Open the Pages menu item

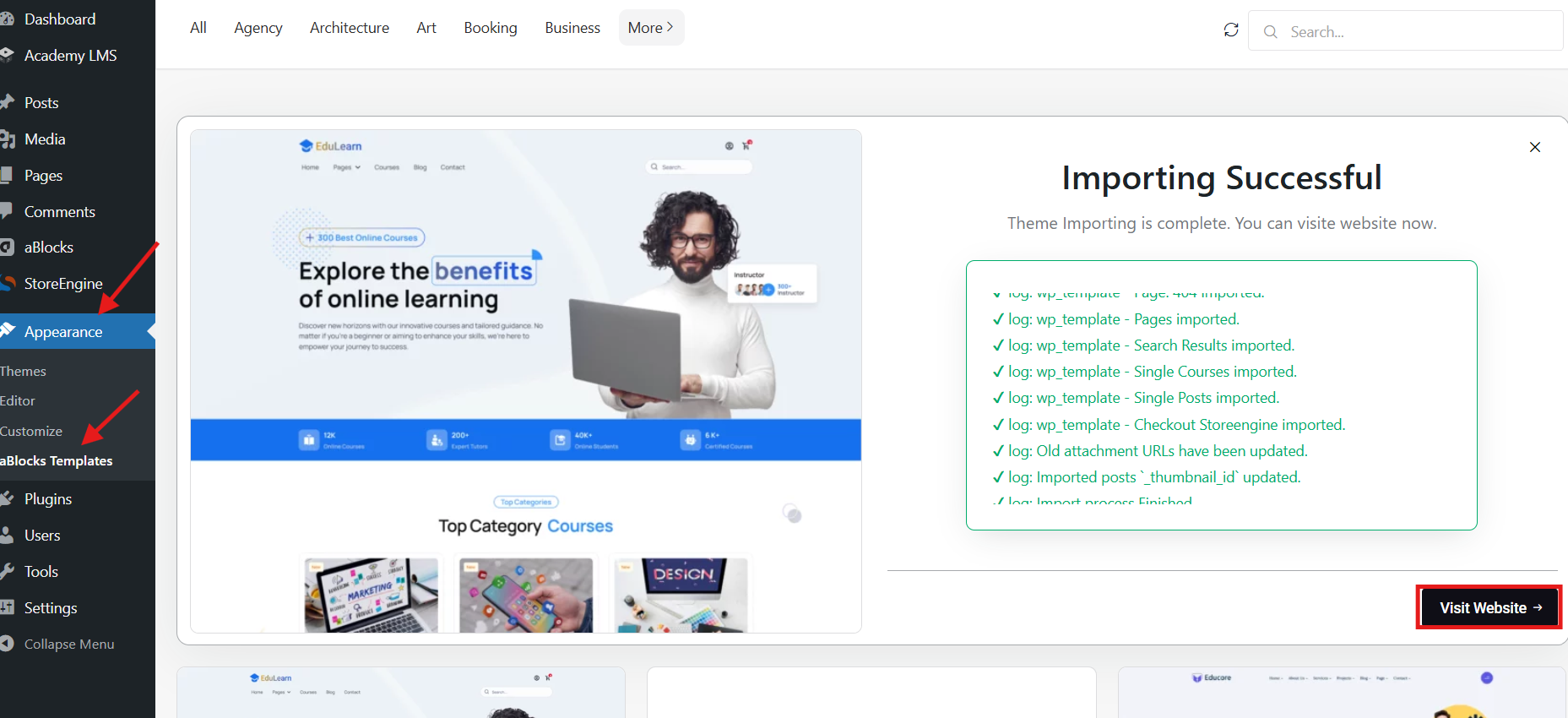43,176
